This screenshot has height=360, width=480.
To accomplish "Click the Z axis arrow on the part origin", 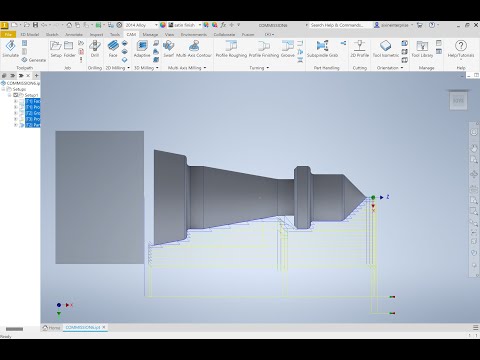I will click(x=382, y=197).
